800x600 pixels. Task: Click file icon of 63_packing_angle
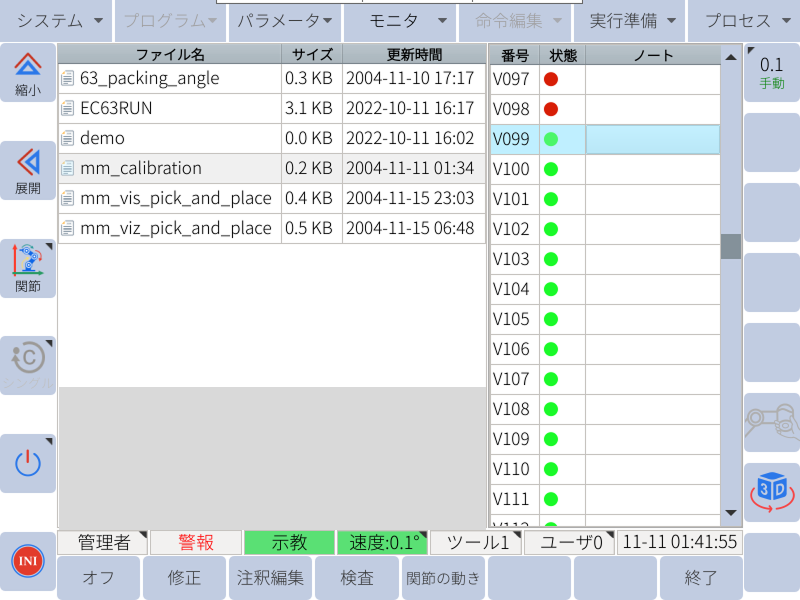click(x=67, y=78)
